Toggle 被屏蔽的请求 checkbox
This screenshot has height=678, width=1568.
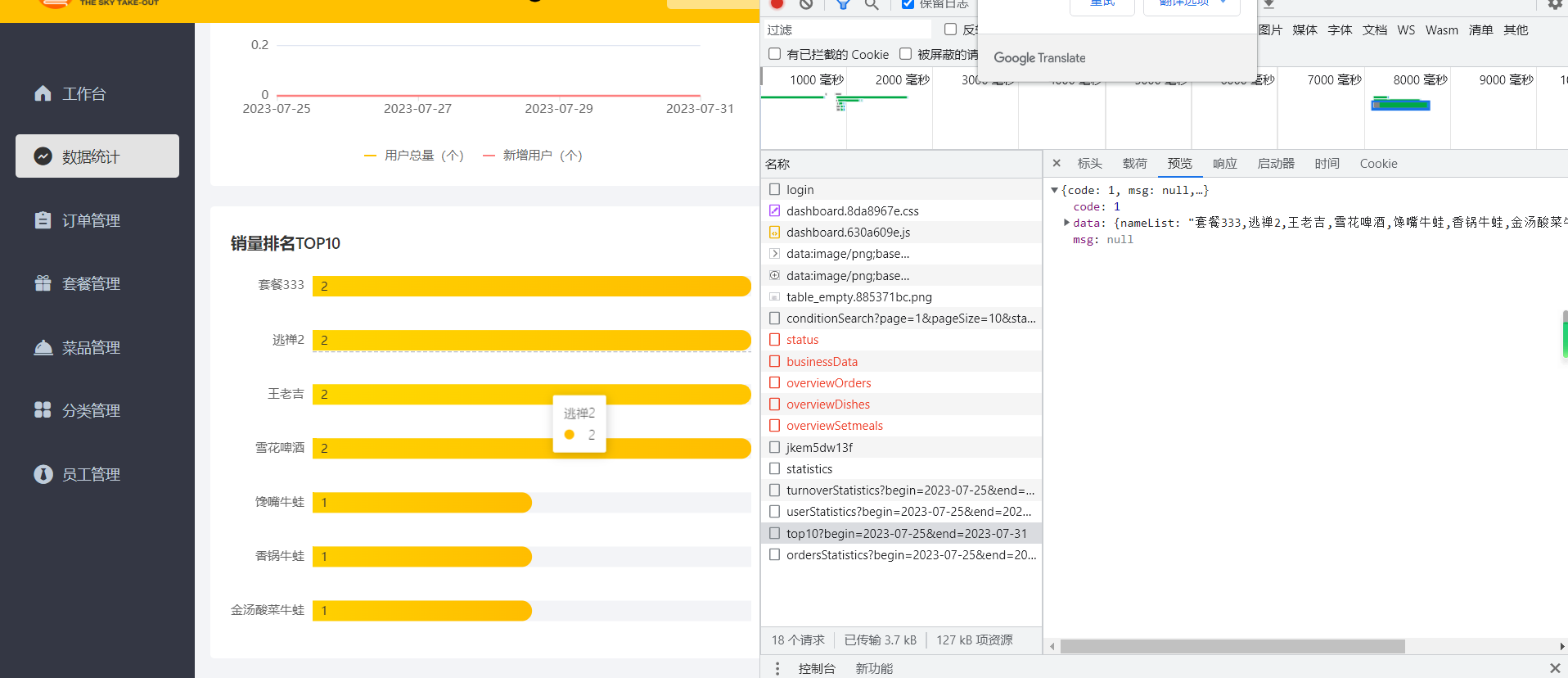[x=905, y=54]
